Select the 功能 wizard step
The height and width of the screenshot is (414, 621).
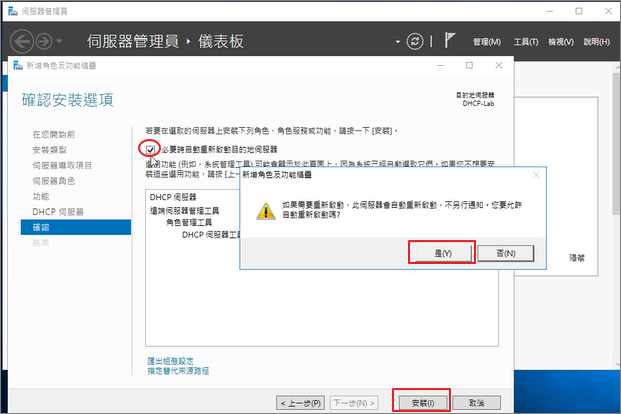coord(41,197)
